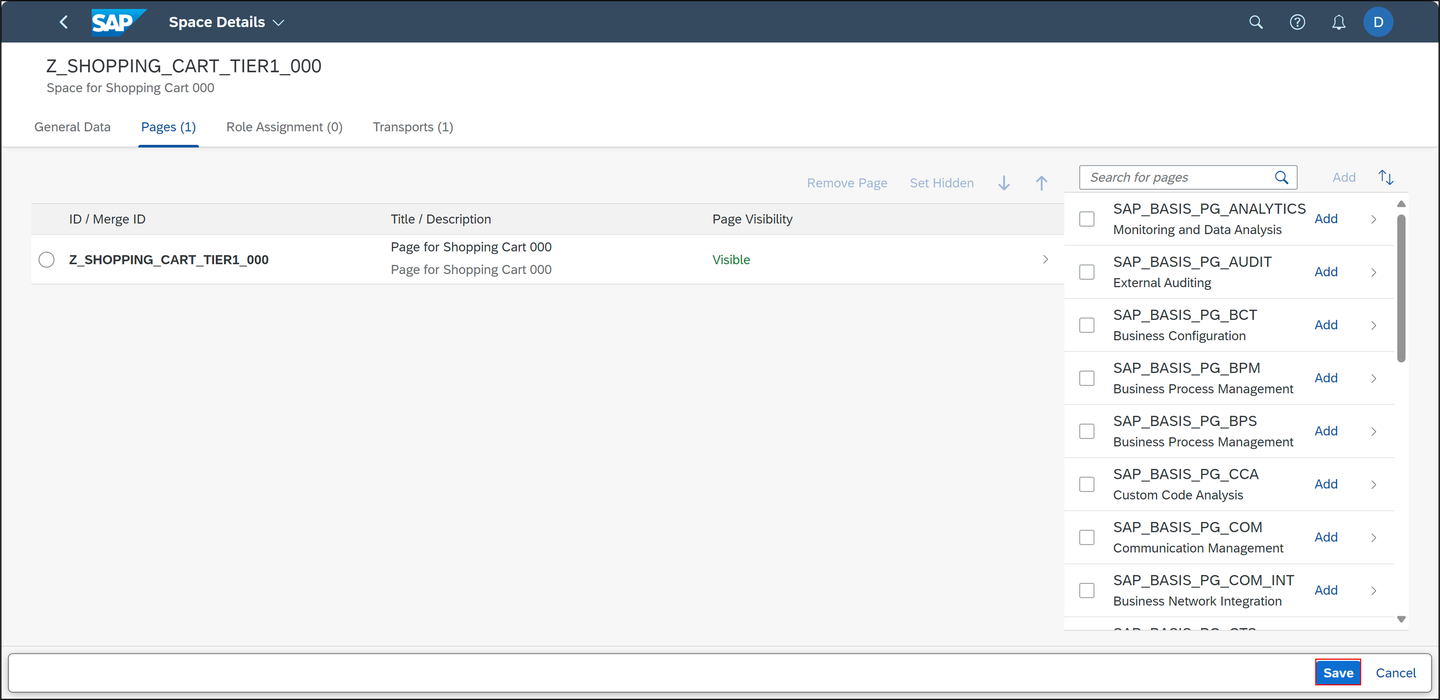Select the Z_SHOPPING_CART_TIER1_000 page radio button

coord(46,259)
